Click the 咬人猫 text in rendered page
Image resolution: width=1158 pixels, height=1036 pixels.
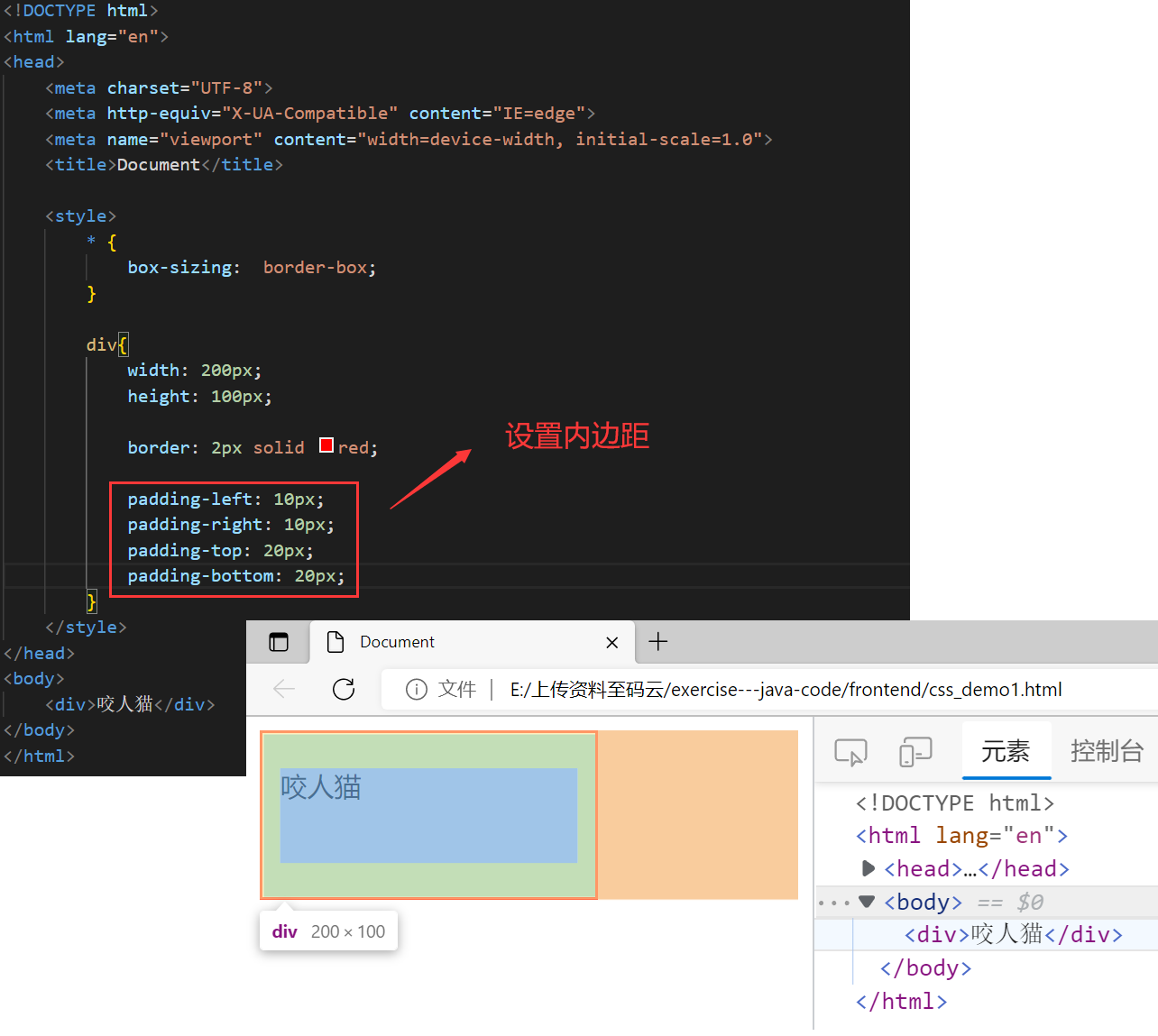tap(321, 787)
